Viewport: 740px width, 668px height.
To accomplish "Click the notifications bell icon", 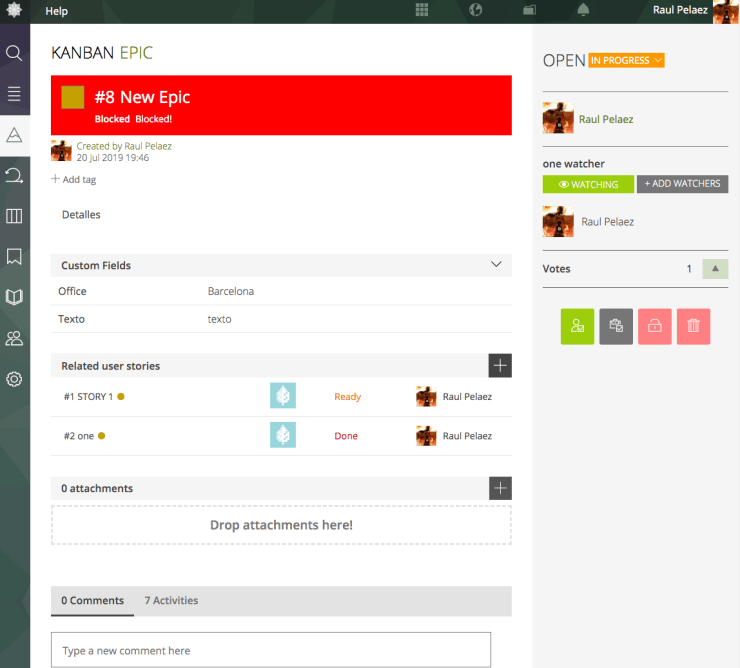I will 584,10.
